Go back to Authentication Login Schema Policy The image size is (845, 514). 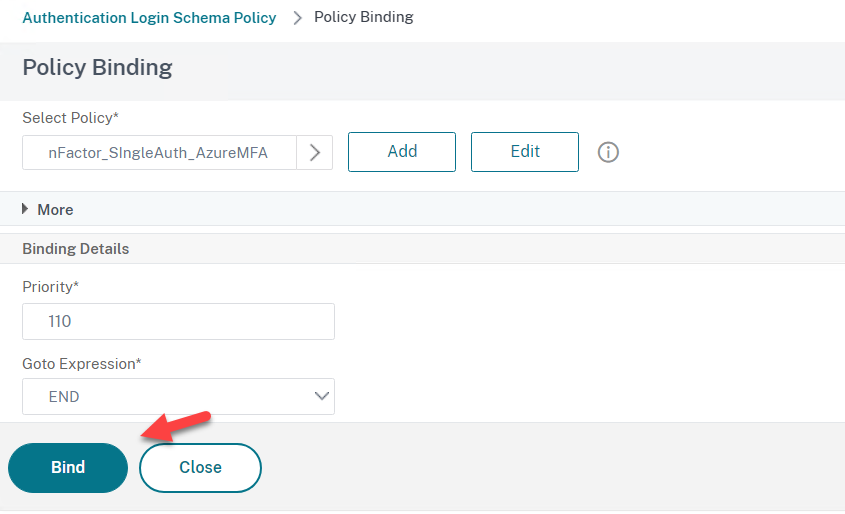[x=149, y=18]
